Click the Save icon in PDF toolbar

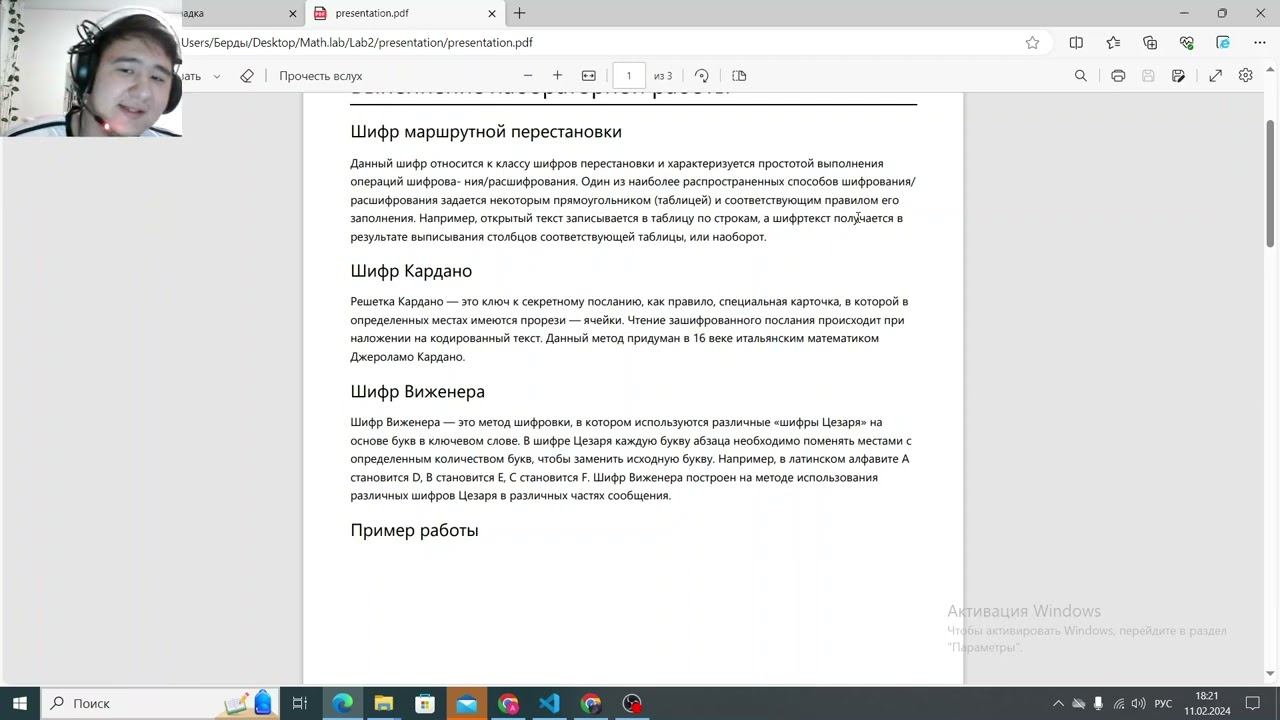pyautogui.click(x=1148, y=76)
